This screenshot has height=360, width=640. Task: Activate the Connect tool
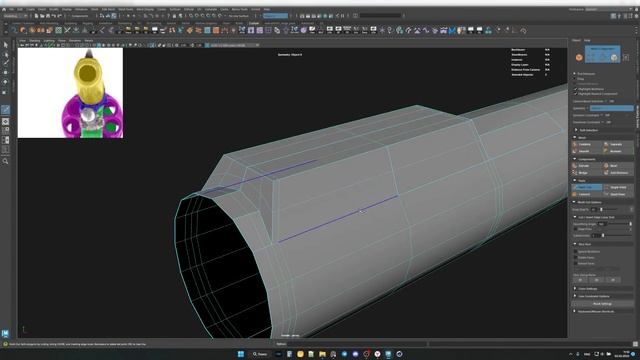587,194
